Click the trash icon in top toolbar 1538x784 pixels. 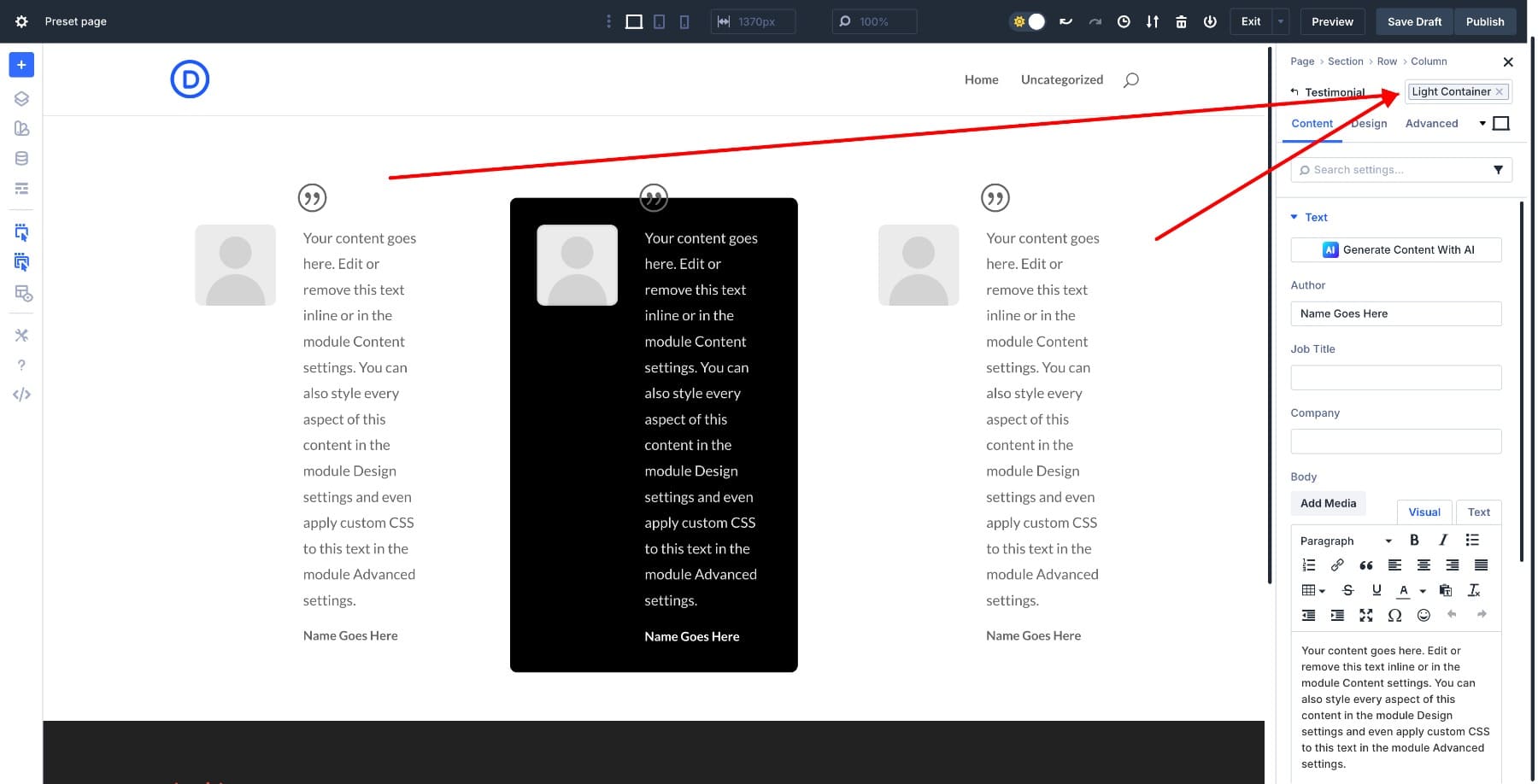coord(1181,21)
